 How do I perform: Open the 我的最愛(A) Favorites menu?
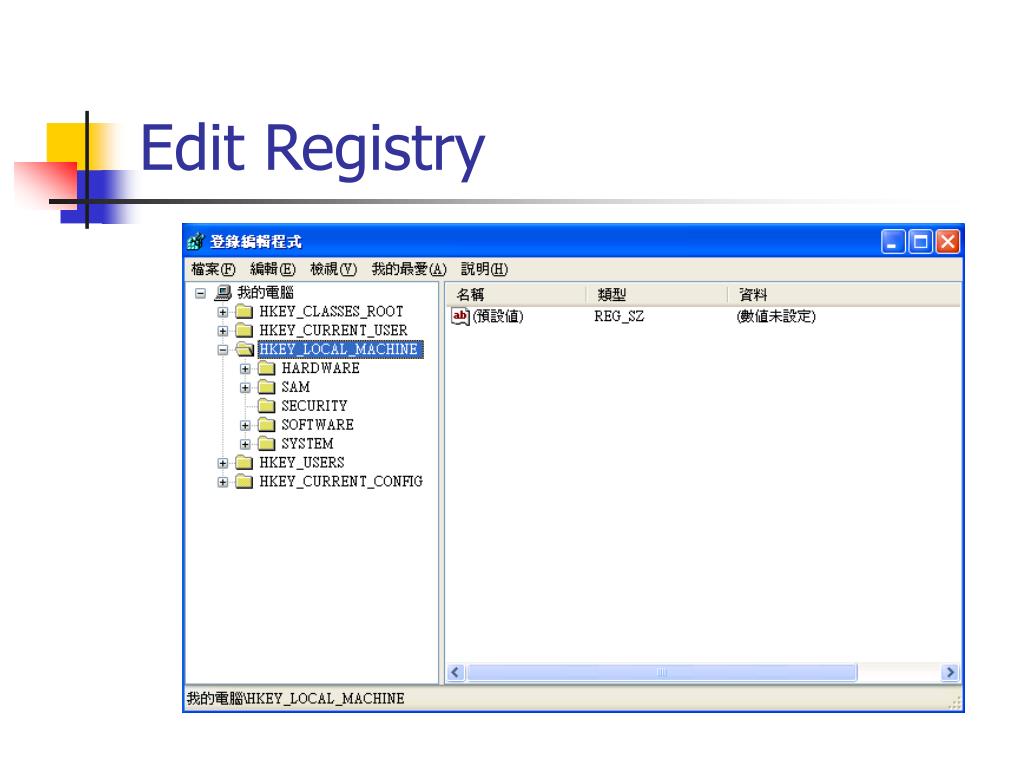409,269
